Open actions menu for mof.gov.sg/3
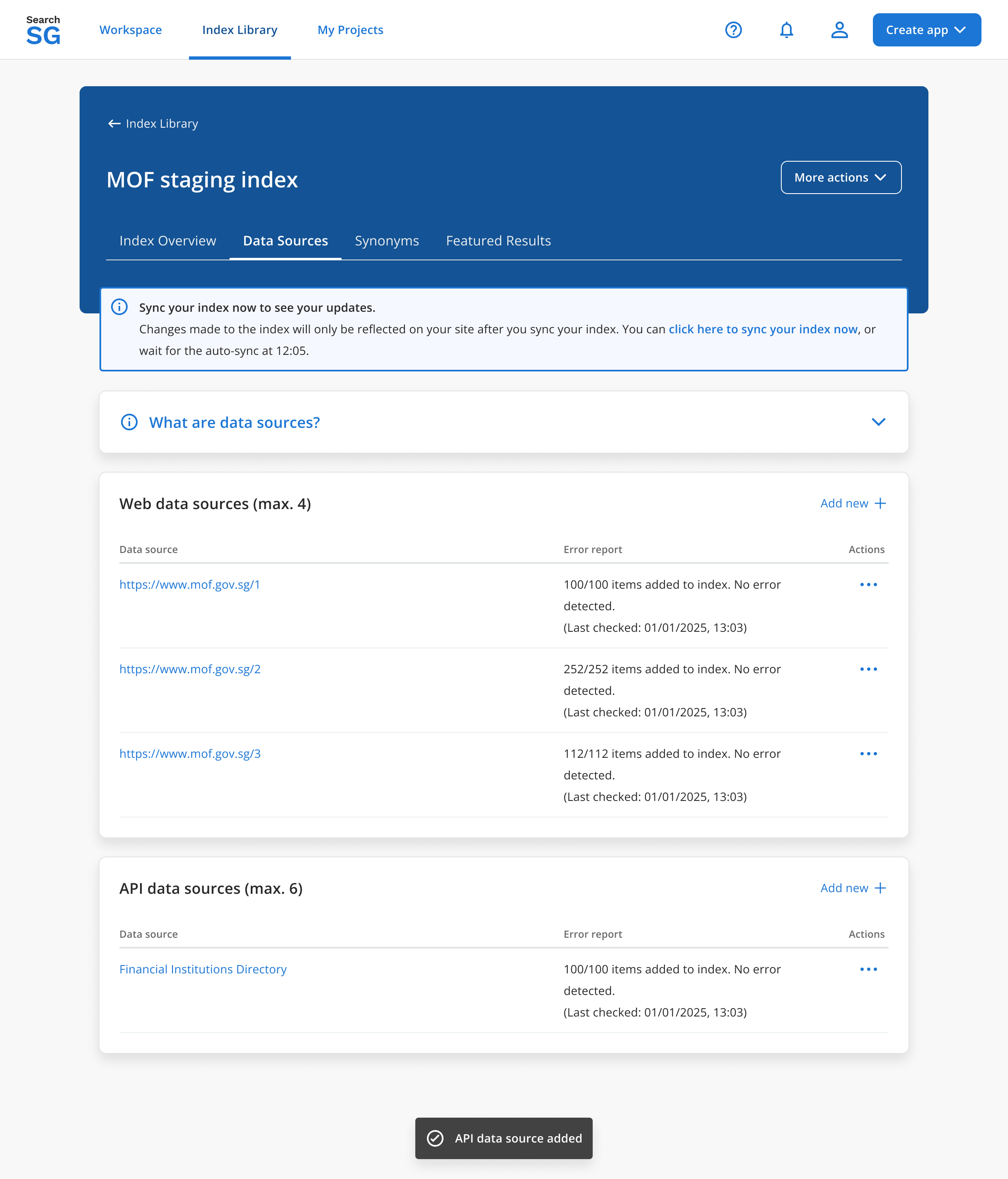 [868, 753]
